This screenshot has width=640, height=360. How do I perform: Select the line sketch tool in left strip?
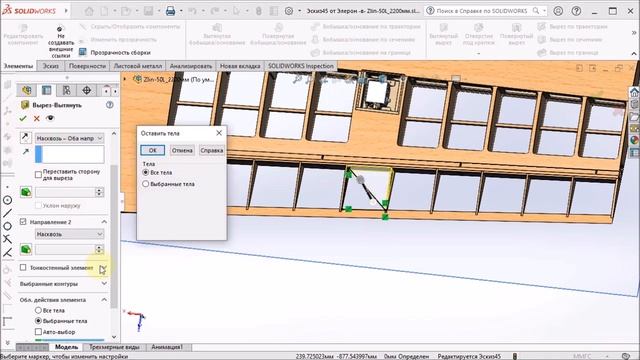[x=7, y=213]
